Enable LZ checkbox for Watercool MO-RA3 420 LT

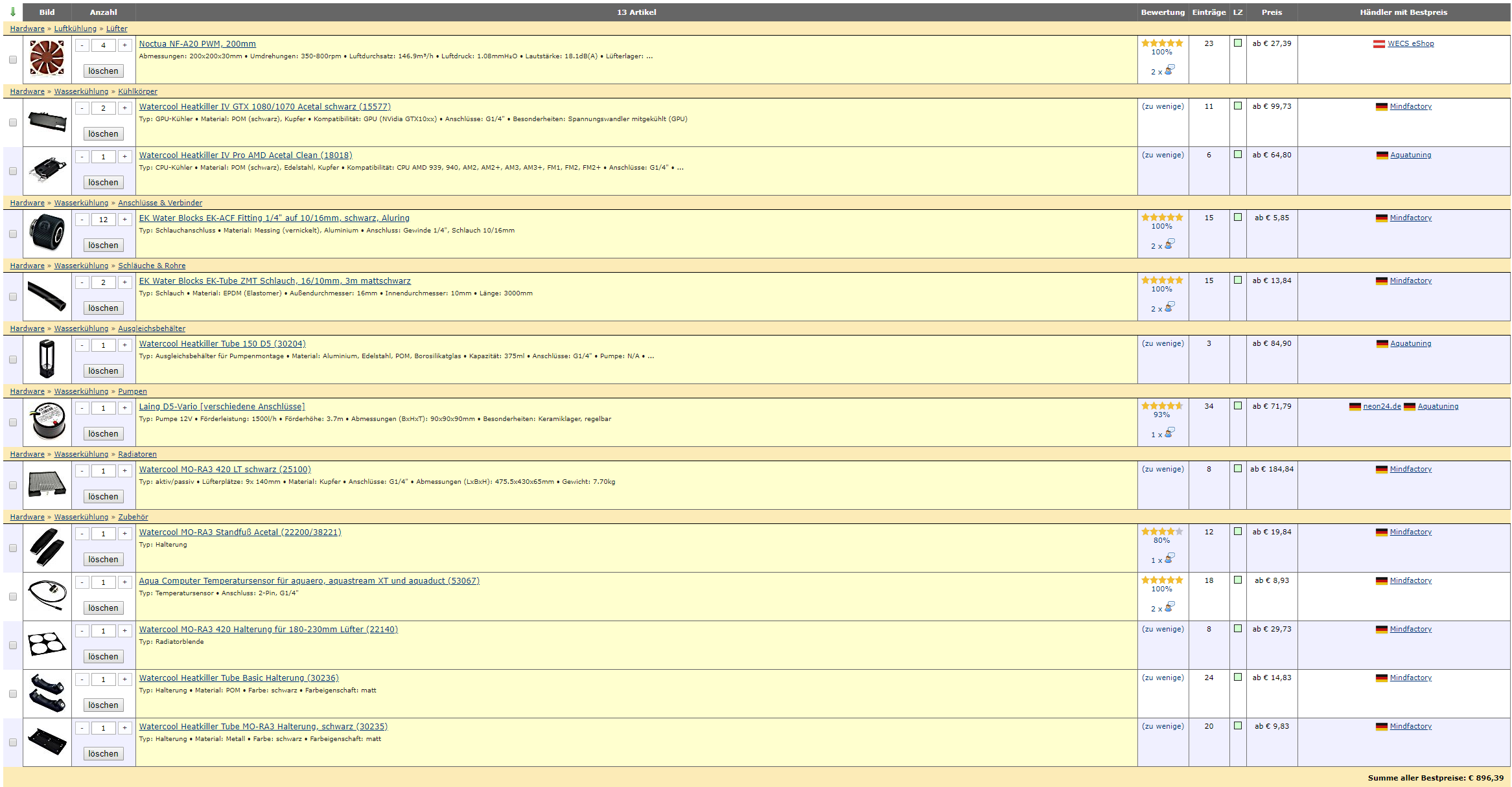coord(1238,469)
